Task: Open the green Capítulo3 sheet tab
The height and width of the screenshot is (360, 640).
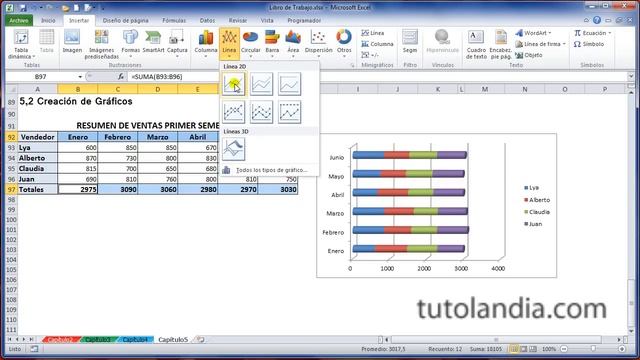Action: (98, 339)
